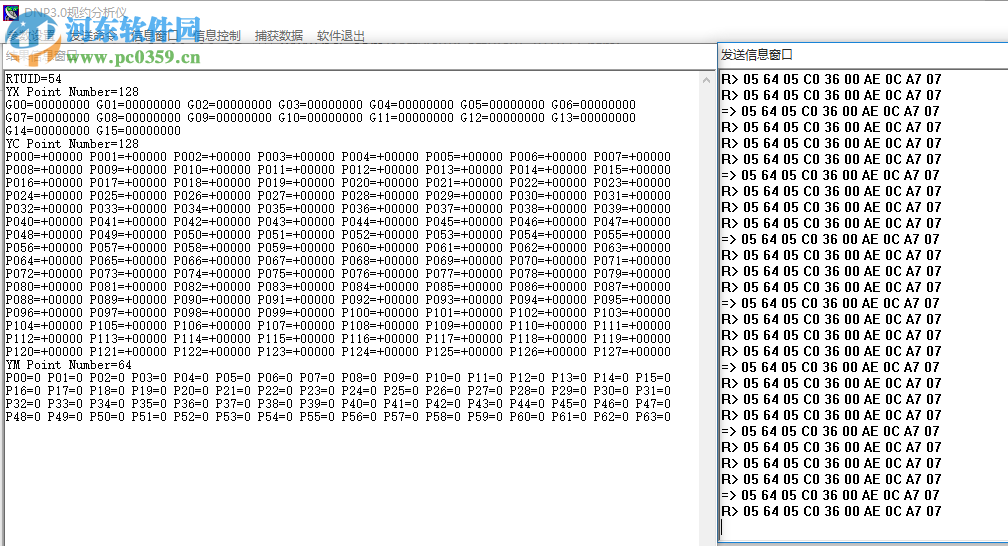Click the P127=+00000 value
Image resolution: width=1008 pixels, height=546 pixels.
coord(632,352)
